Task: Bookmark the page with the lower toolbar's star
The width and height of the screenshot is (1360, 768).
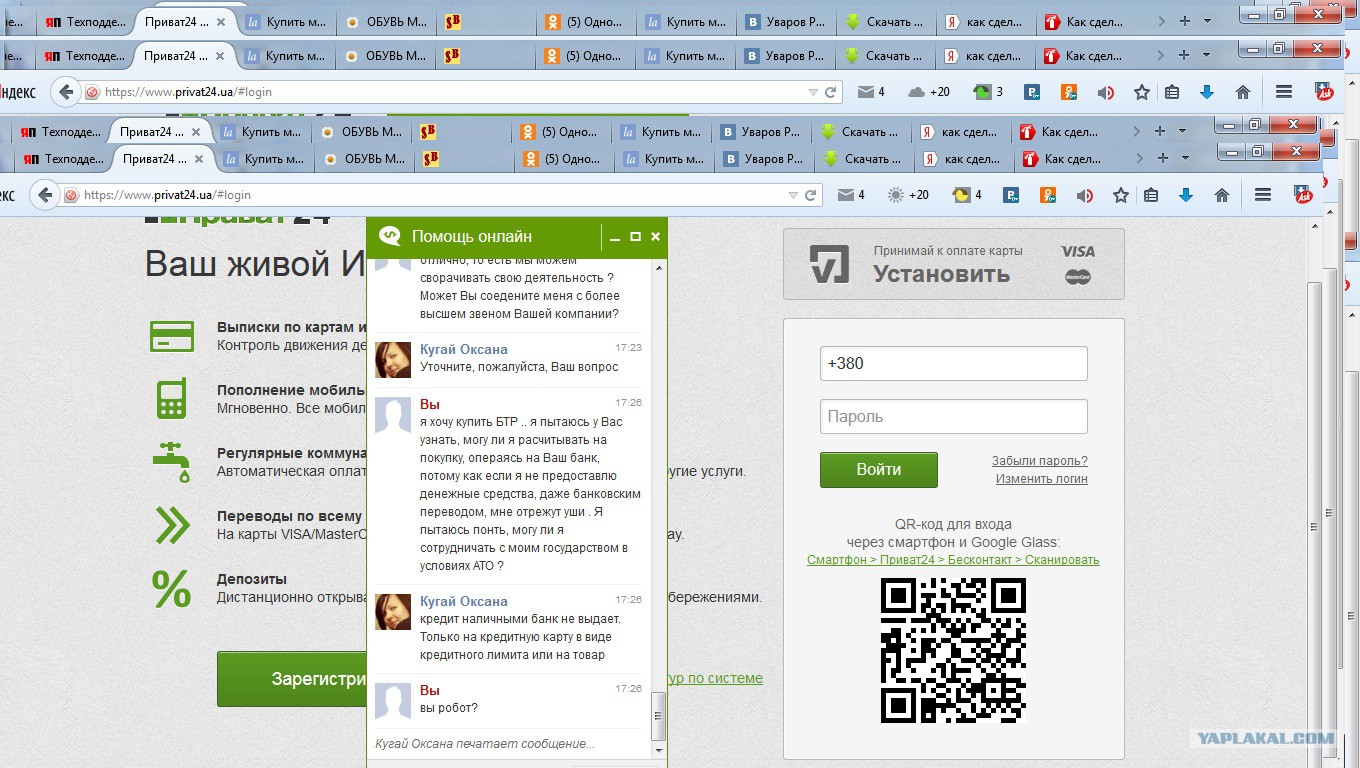Action: pos(1121,195)
